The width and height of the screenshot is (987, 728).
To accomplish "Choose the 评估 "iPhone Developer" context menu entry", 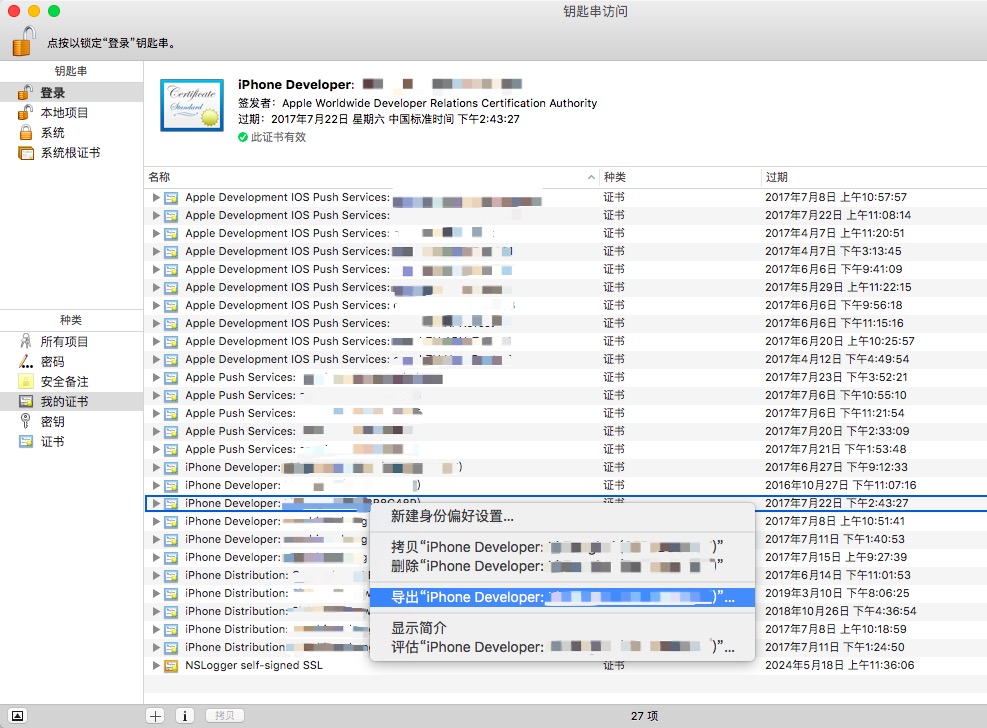I will coord(562,647).
